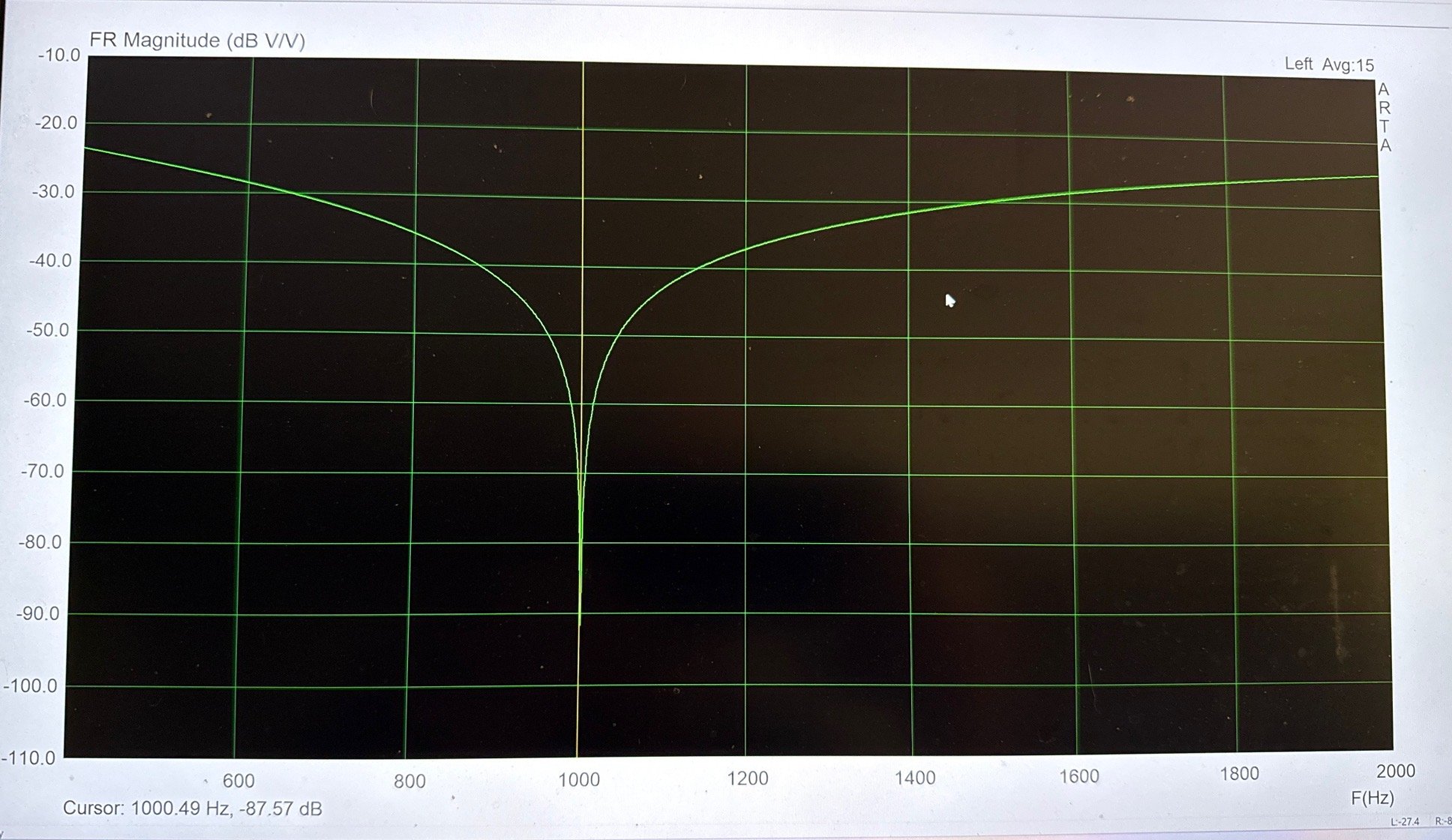1452x840 pixels.
Task: Click the 600 frequency axis label
Action: pyautogui.click(x=238, y=781)
